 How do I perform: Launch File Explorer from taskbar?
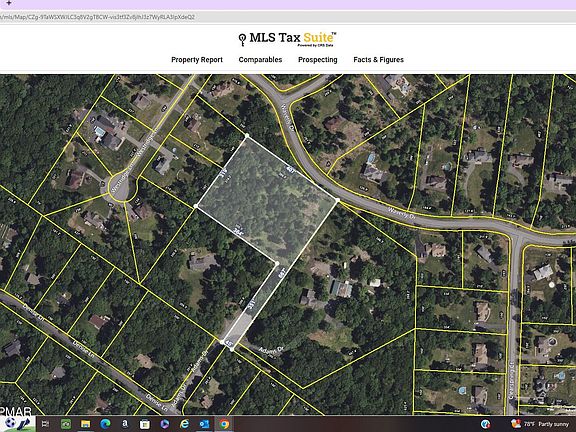coord(85,424)
